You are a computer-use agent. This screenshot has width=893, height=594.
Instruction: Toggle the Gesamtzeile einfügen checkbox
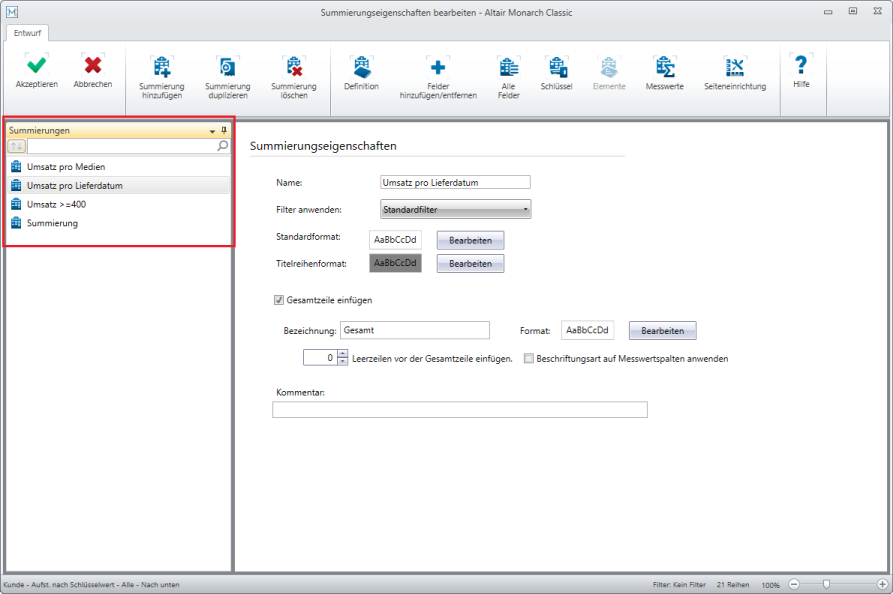click(x=279, y=299)
